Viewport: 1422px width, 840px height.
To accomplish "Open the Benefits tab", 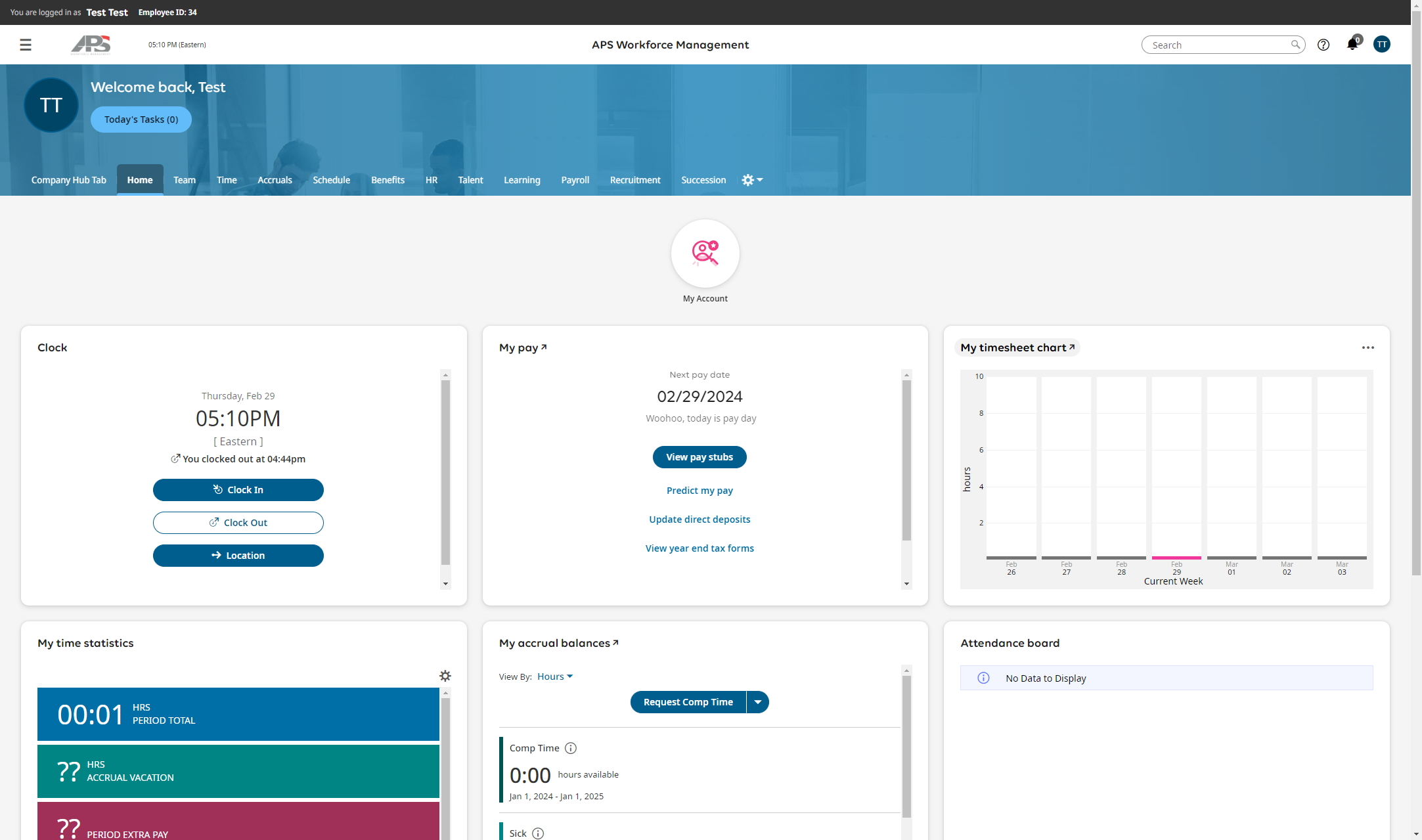I will pos(388,180).
